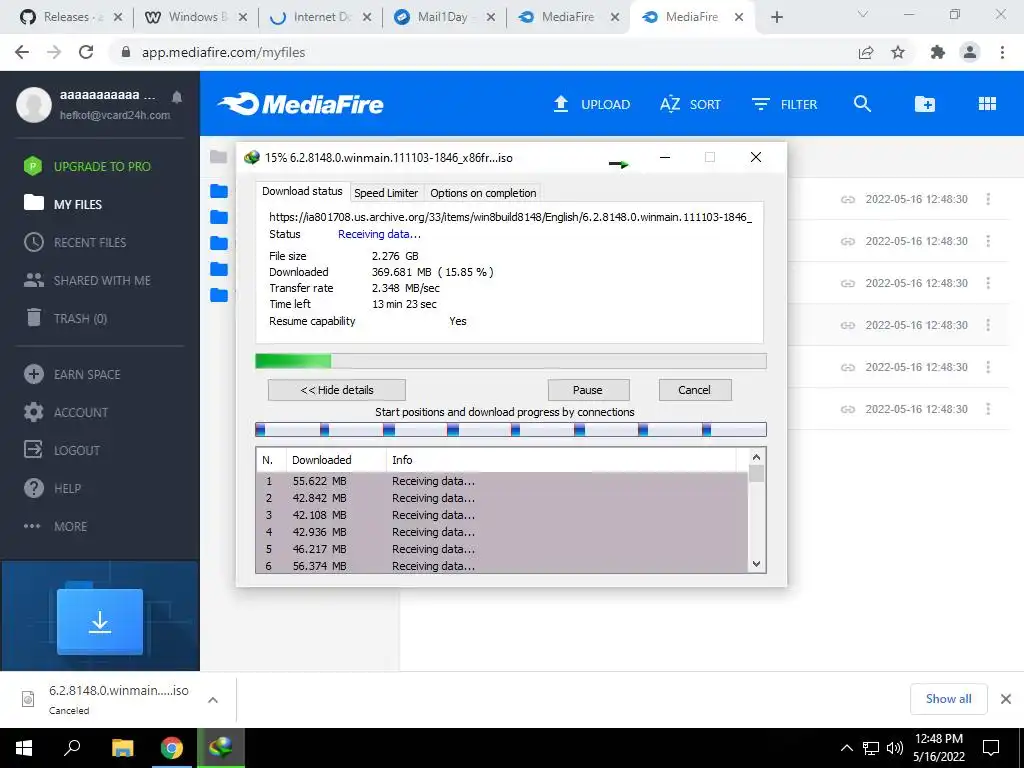Open Chrome extensions puzzle icon
Viewport: 1024px width, 768px height.
(938, 52)
